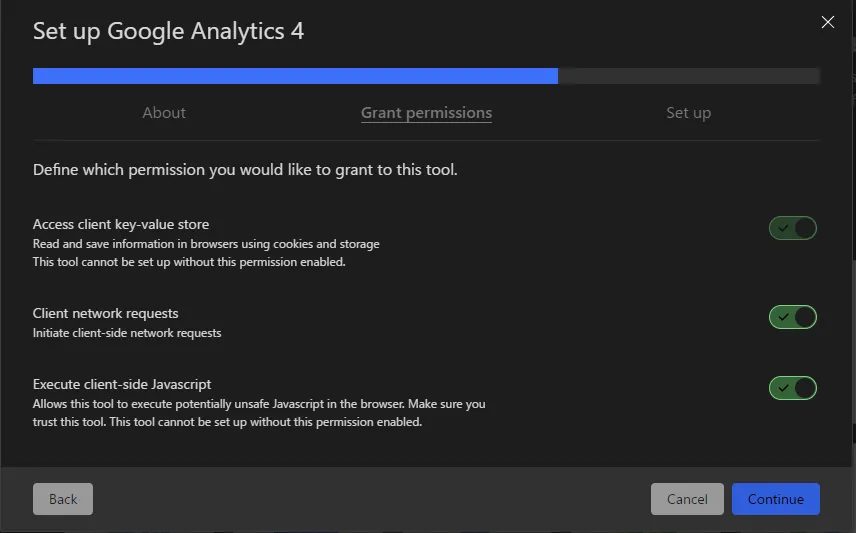The image size is (856, 533).
Task: Click the 'Define which permission' instruction text
Action: coord(245,170)
